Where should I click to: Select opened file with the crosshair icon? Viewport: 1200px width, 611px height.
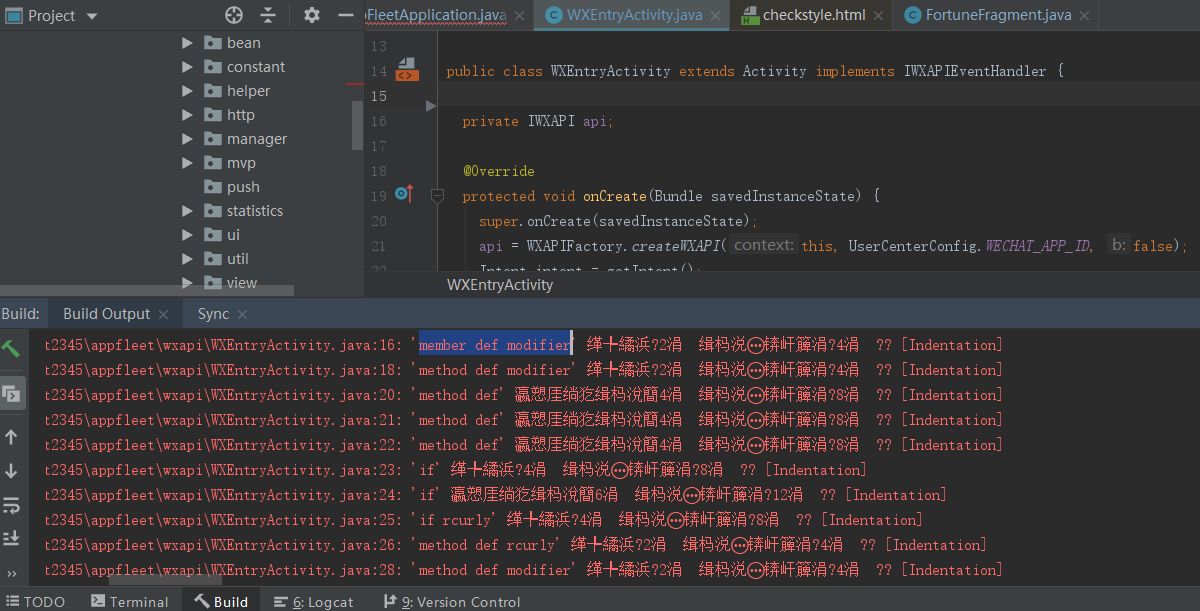[x=233, y=15]
